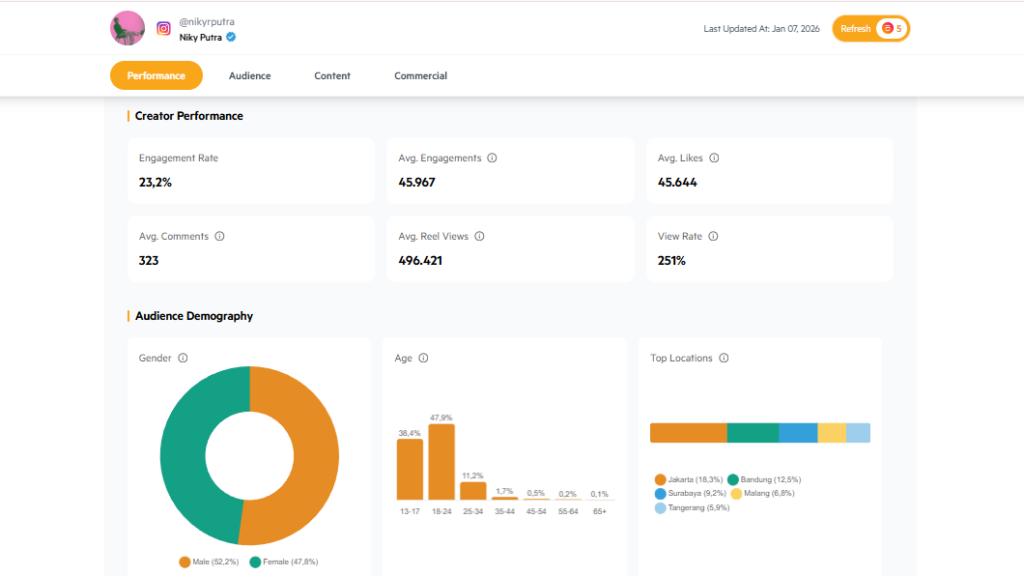Click the 18-24 age bar
The image size is (1024, 576).
coord(441,462)
